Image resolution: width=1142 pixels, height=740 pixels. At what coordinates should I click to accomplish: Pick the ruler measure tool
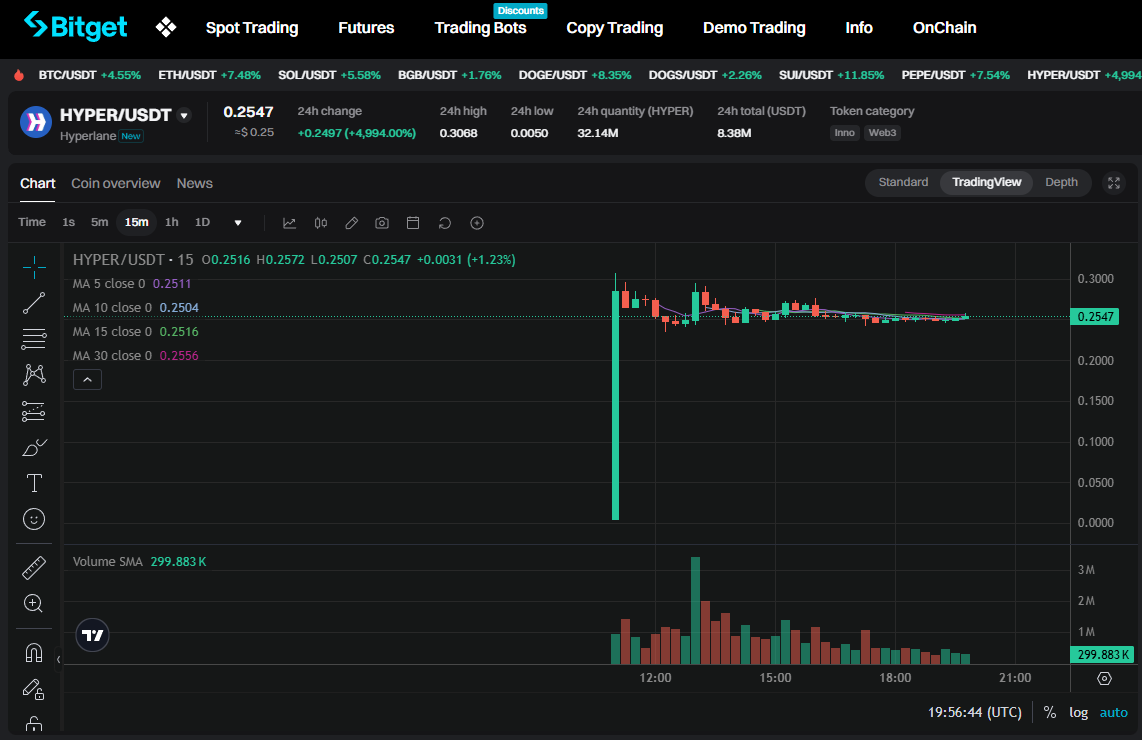[34, 568]
